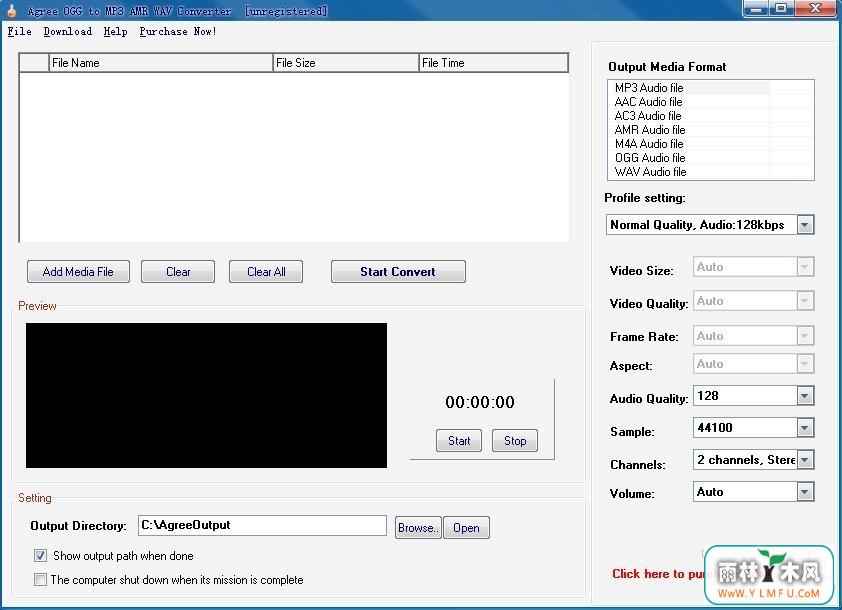Enable computer shut down when complete checkbox

(40, 579)
